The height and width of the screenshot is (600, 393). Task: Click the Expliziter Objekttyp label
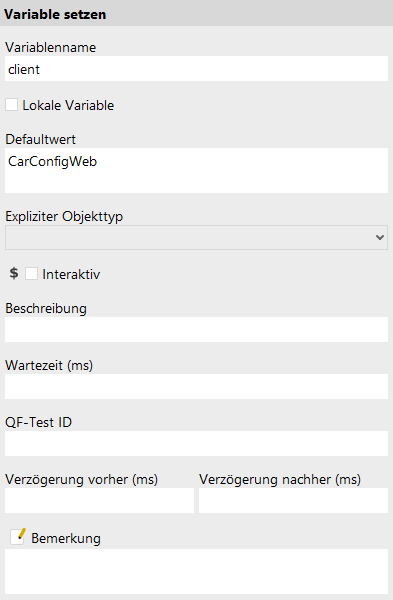[64, 217]
